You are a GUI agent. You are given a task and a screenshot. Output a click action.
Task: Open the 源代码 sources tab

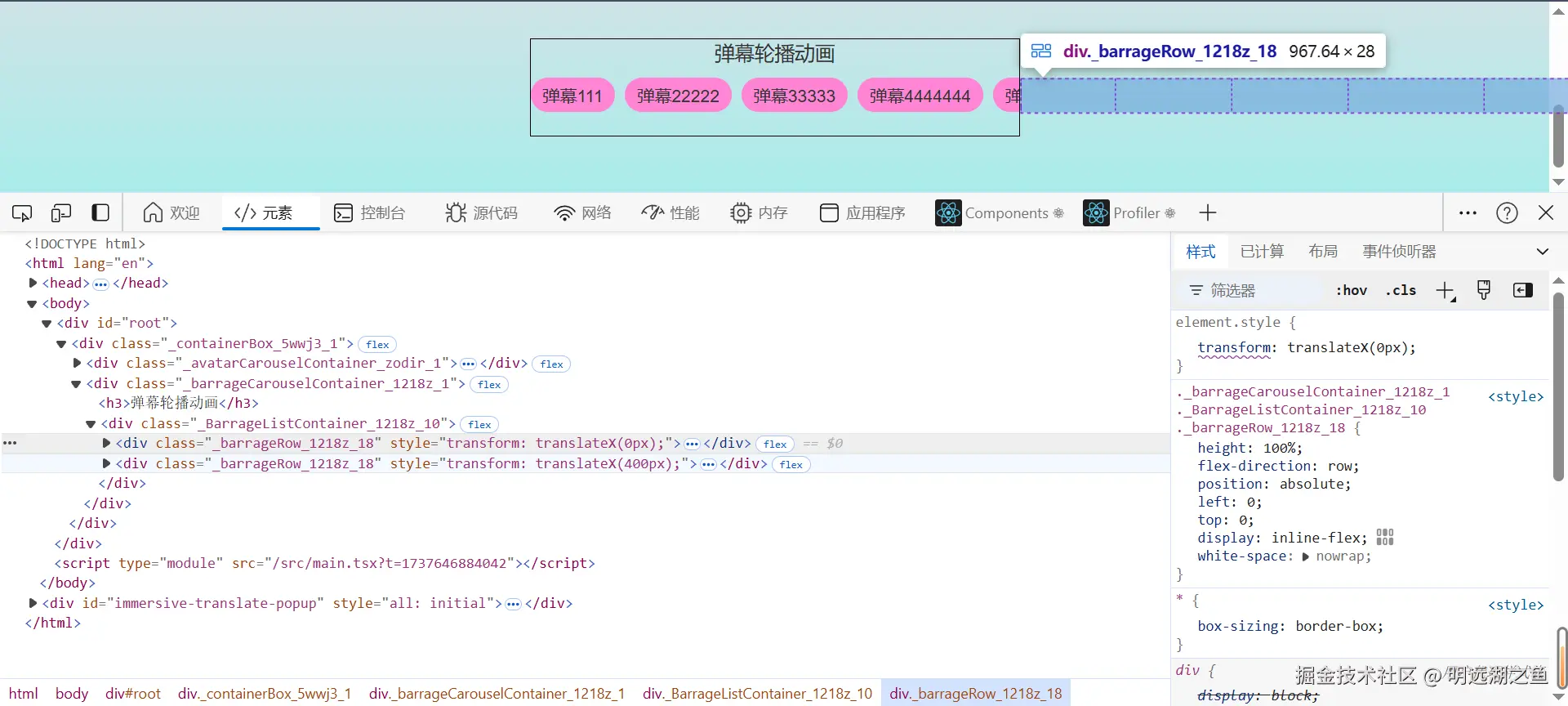(481, 213)
